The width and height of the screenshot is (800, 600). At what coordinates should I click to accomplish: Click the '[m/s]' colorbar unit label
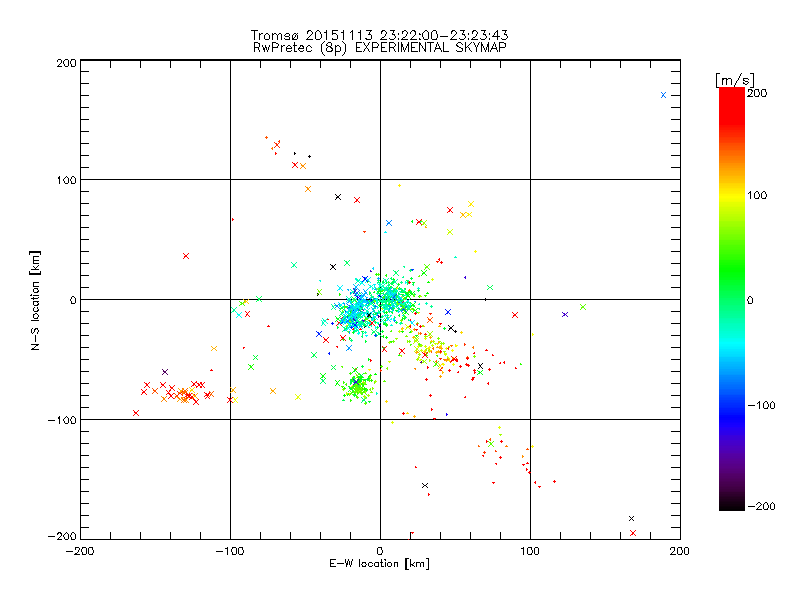pyautogui.click(x=735, y=80)
